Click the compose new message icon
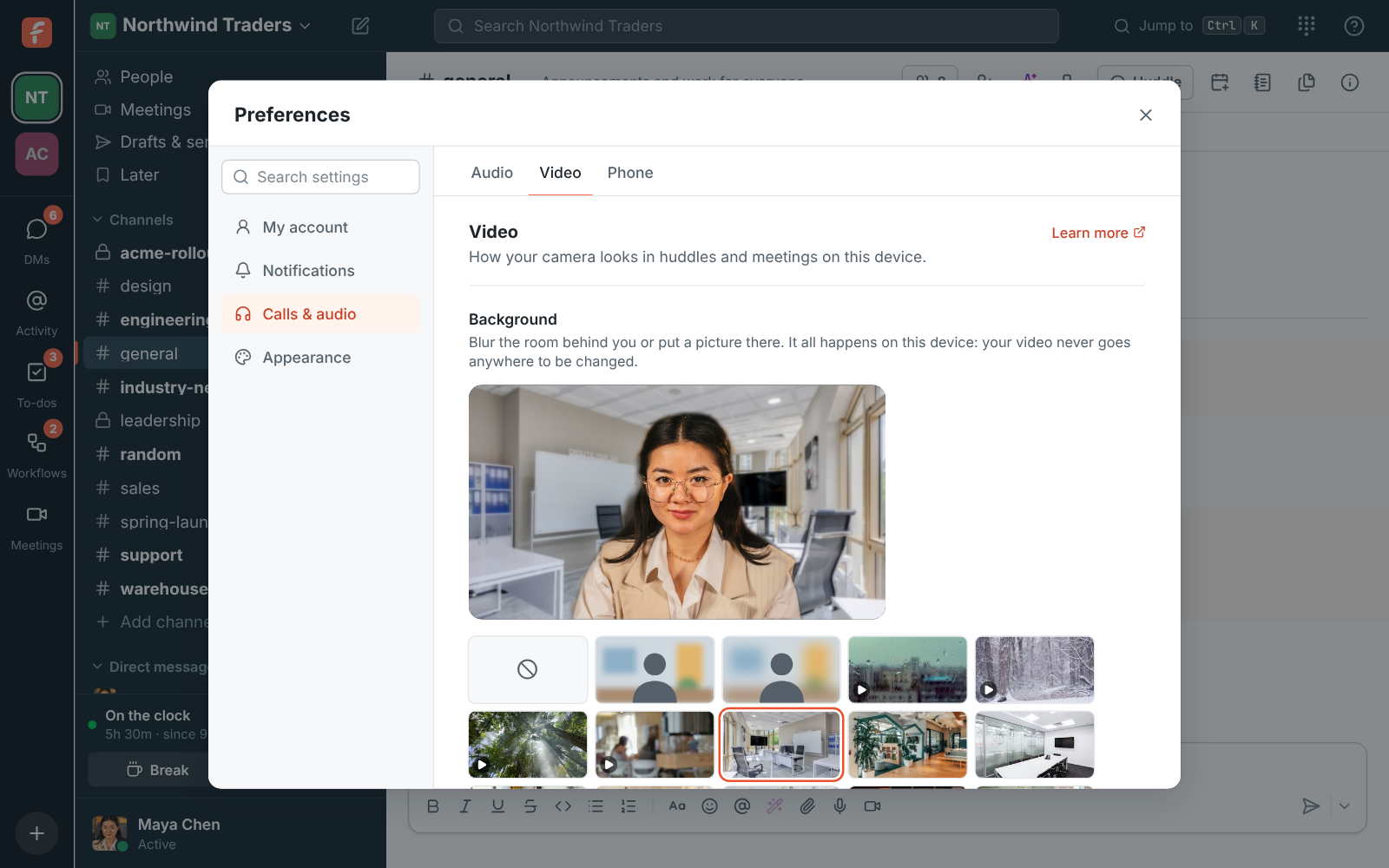1389x868 pixels. pyautogui.click(x=360, y=26)
